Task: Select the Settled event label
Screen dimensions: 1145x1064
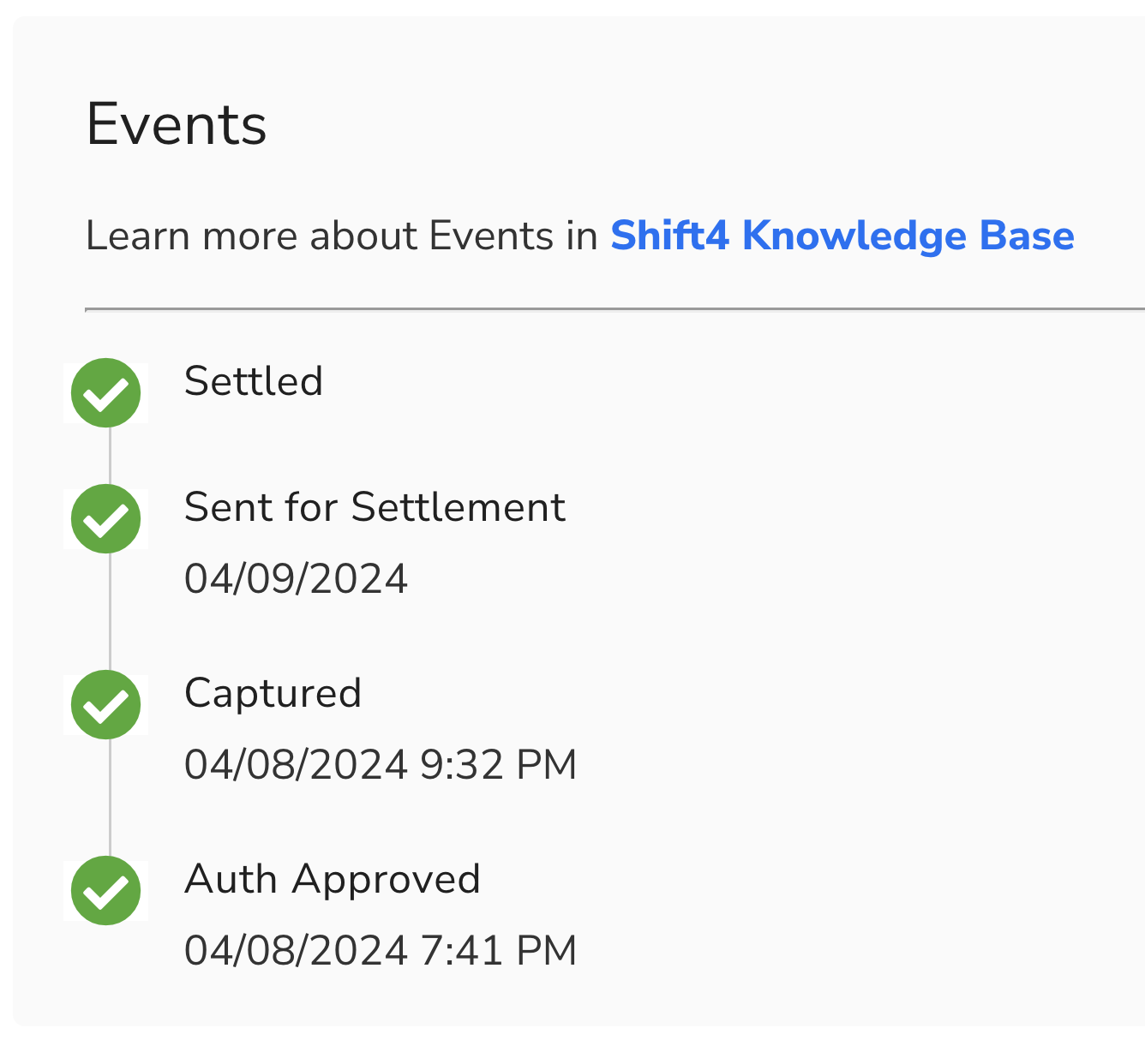Action: [254, 381]
